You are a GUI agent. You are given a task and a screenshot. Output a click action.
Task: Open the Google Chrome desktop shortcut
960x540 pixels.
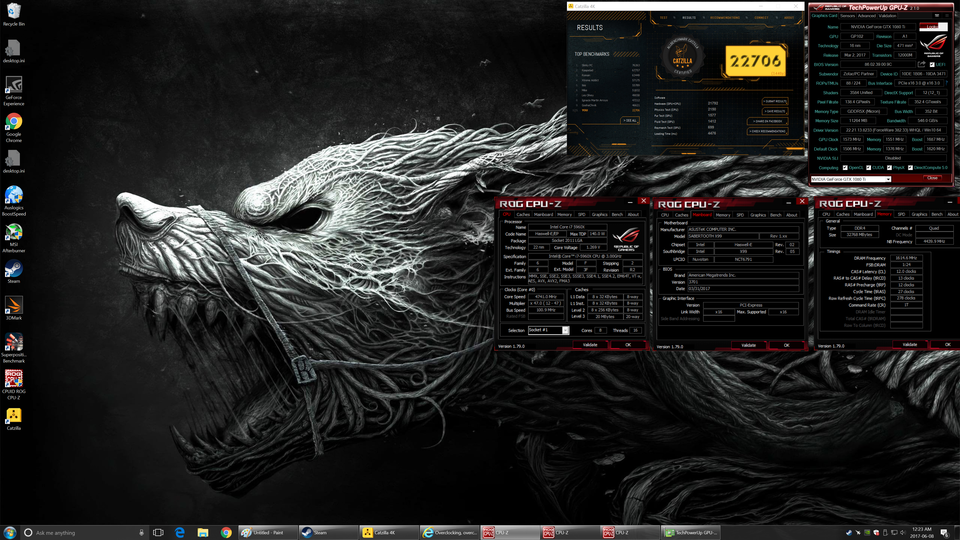[13, 127]
